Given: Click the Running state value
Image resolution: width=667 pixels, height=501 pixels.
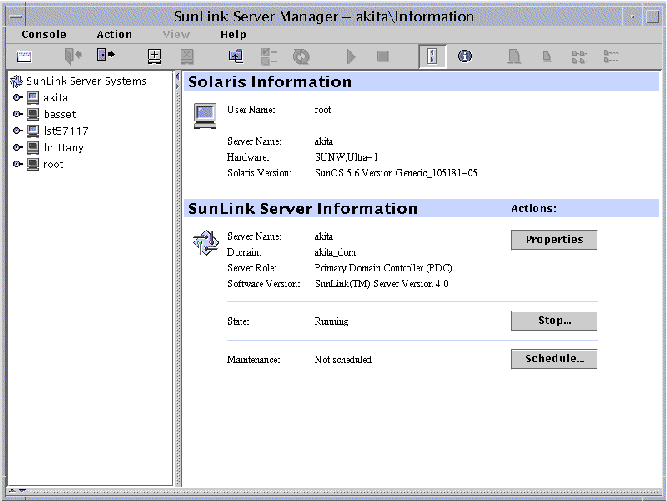Looking at the screenshot, I should [331, 321].
